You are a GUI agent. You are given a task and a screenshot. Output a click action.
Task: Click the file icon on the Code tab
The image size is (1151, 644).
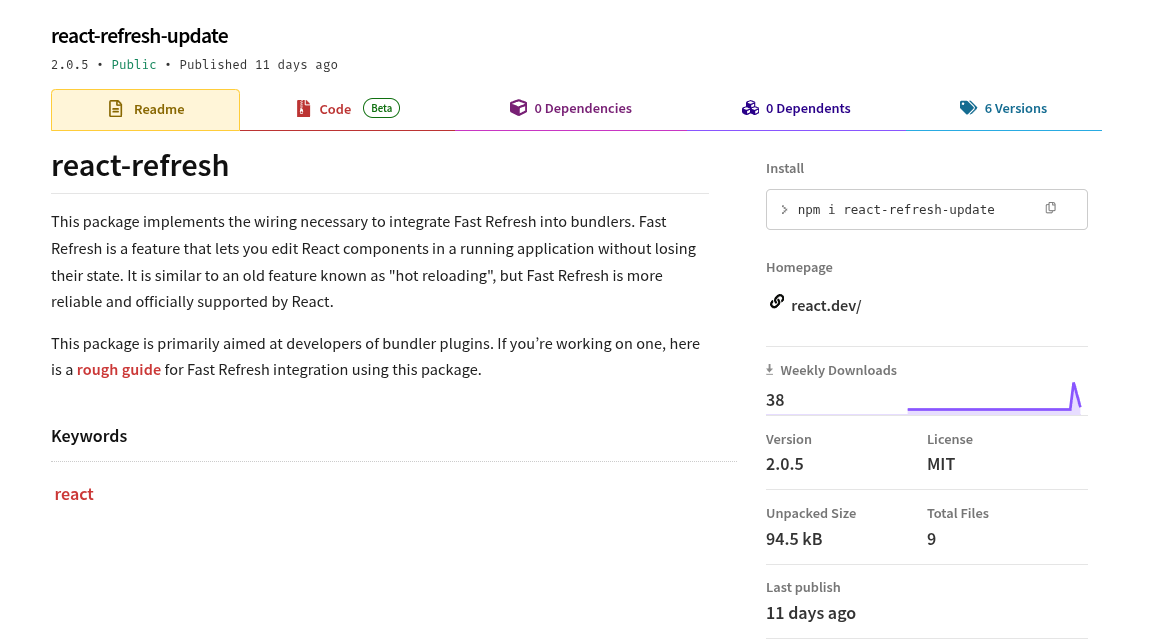[303, 108]
